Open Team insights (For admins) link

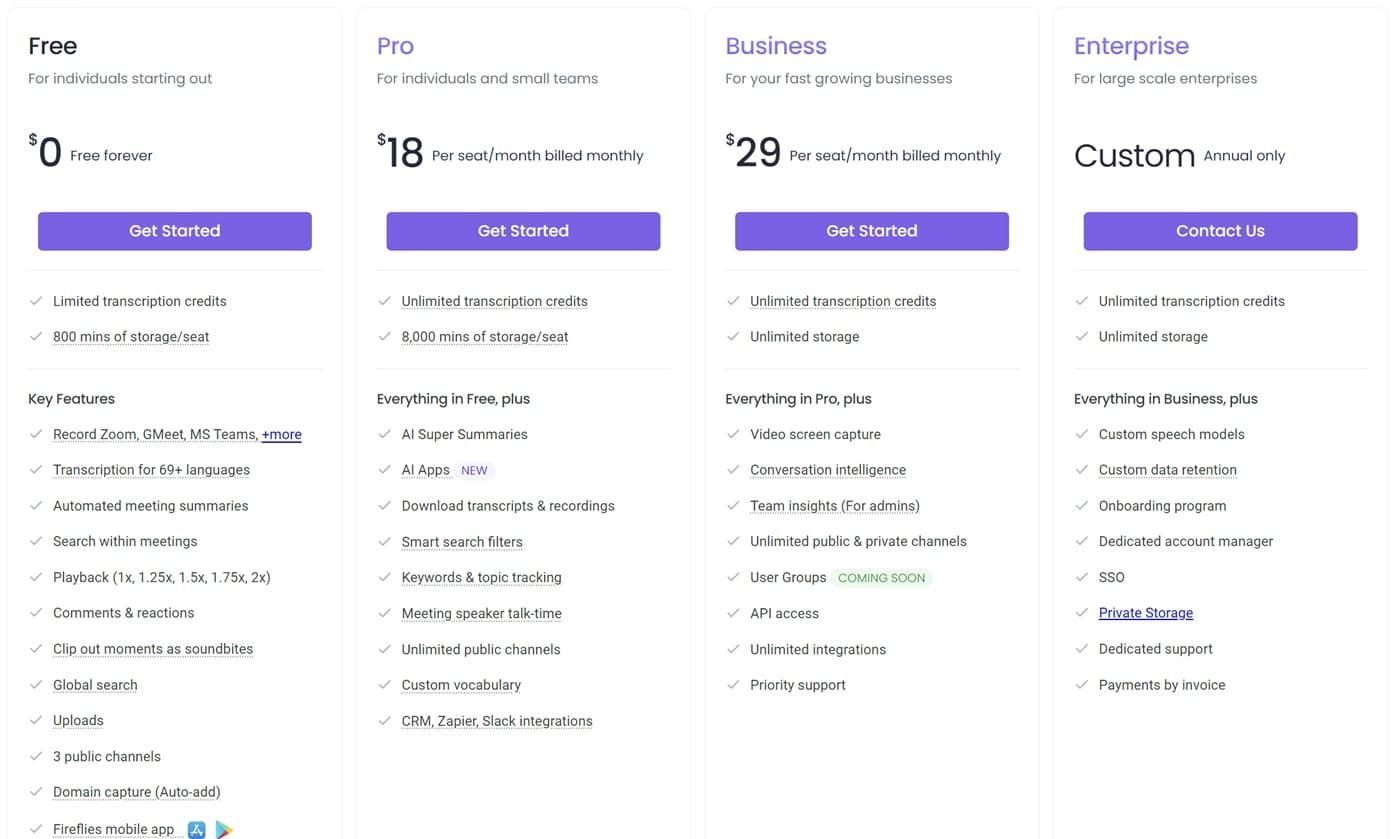(835, 505)
